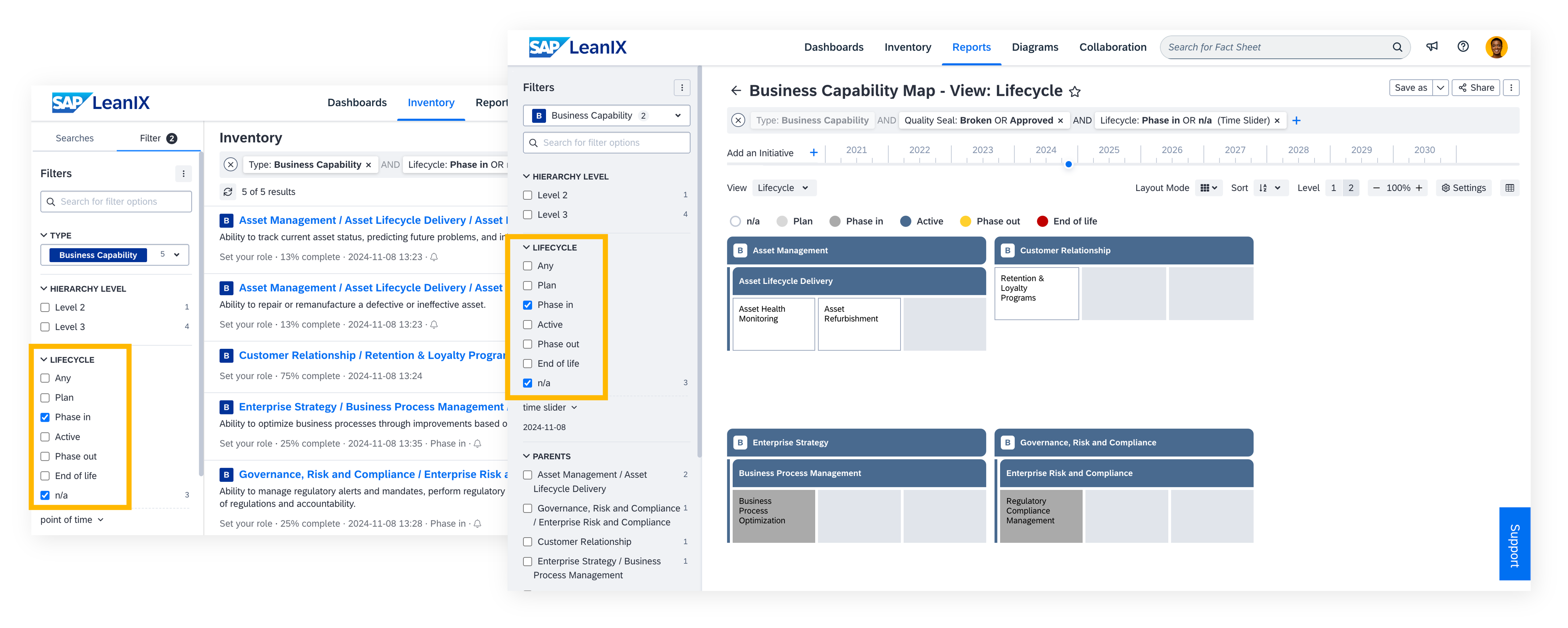This screenshot has height=628, width=1568.
Task: Click the red End of life legend swatch
Action: (1042, 222)
